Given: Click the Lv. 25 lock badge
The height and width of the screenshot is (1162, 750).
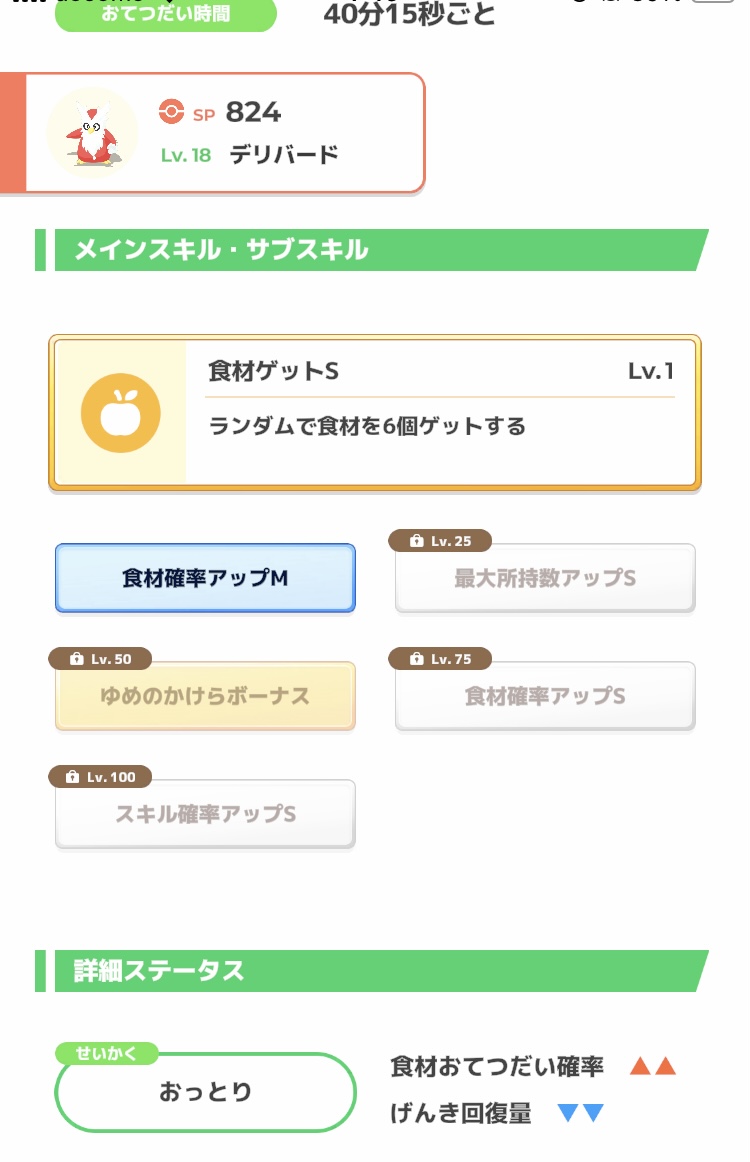Looking at the screenshot, I should pyautogui.click(x=440, y=541).
